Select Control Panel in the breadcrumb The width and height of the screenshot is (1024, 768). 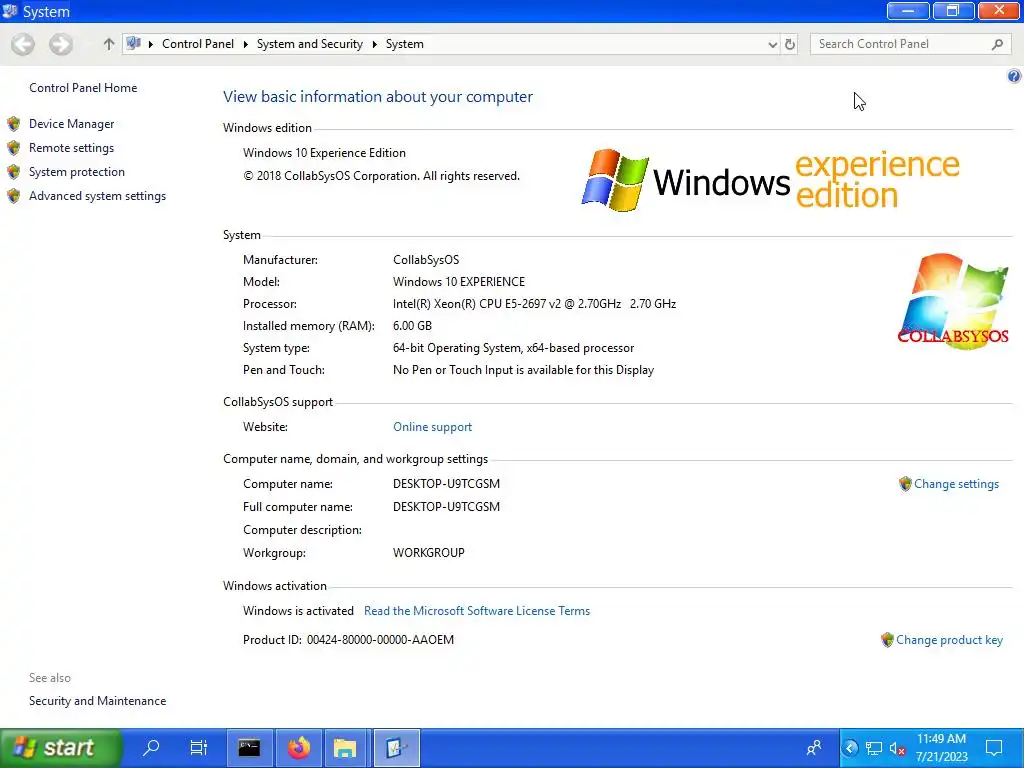[198, 44]
